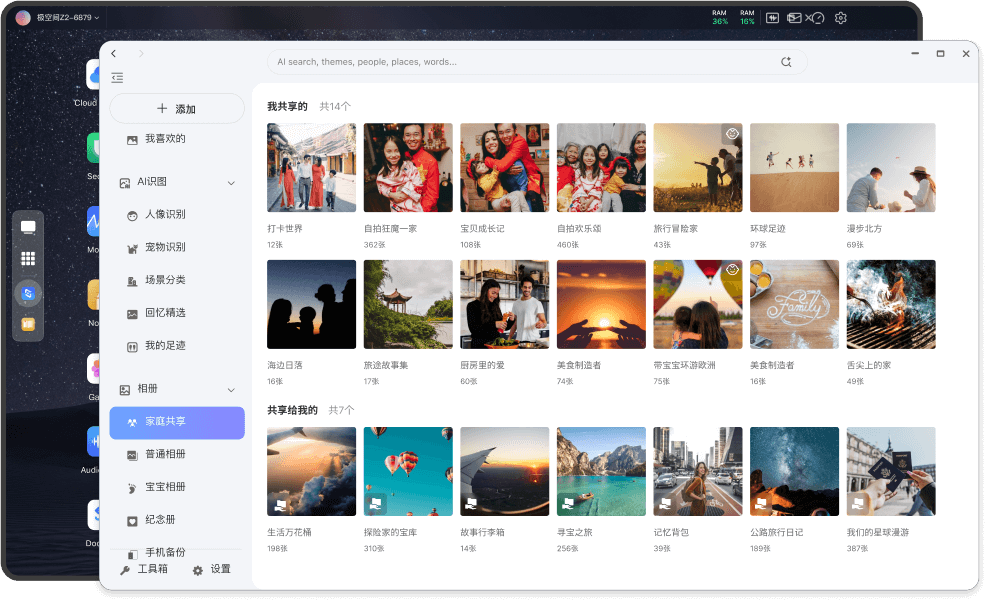This screenshot has height=603, width=989.
Task: Click the AI search icon in search bar
Action: 786,62
